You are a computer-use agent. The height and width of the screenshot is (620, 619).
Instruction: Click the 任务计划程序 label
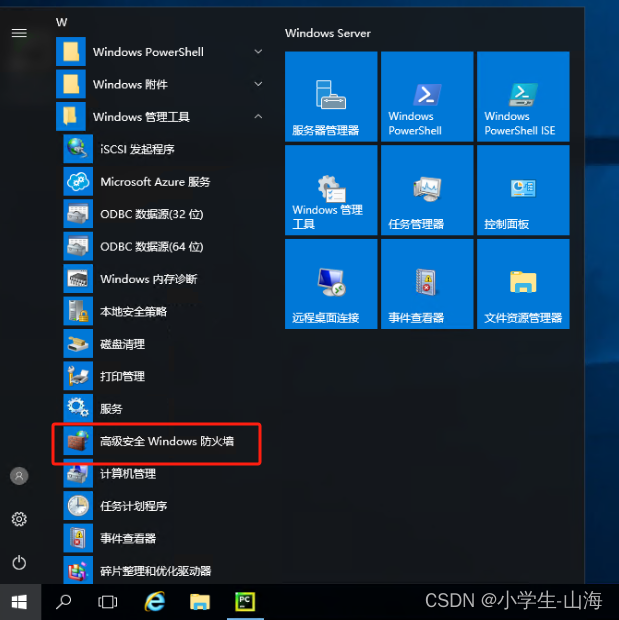click(133, 506)
